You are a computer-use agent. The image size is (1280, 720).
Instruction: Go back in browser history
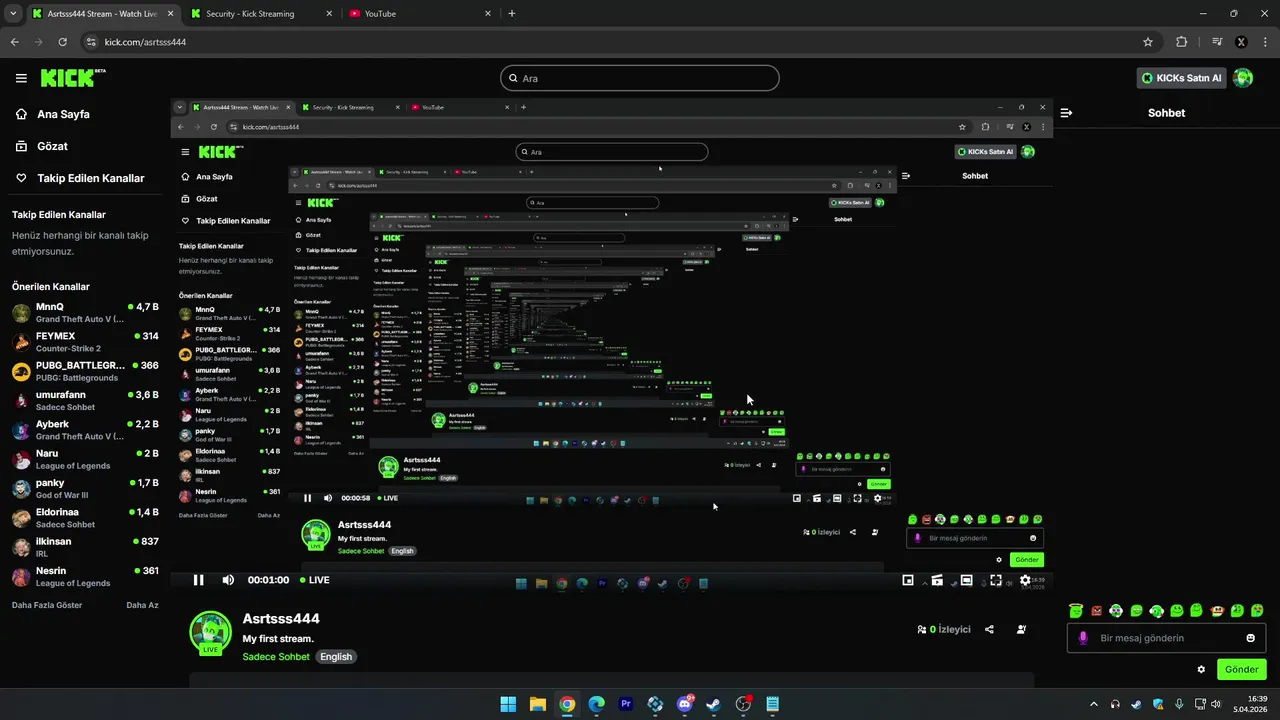point(14,42)
